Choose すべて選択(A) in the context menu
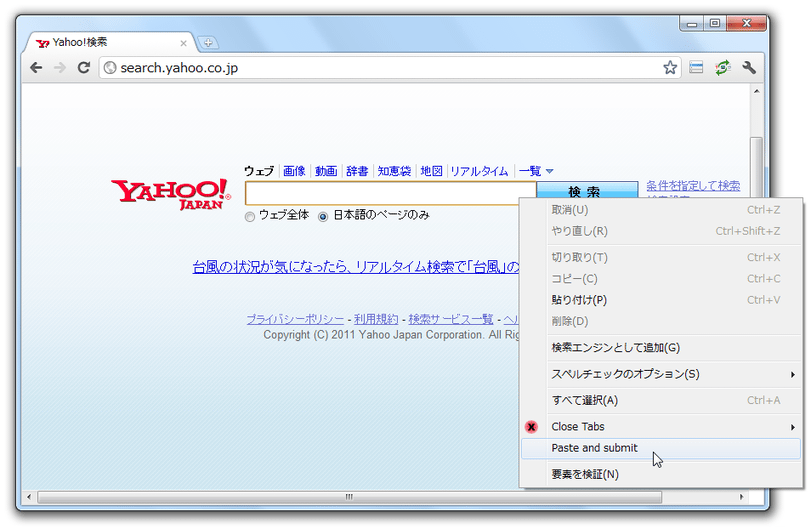 660,400
